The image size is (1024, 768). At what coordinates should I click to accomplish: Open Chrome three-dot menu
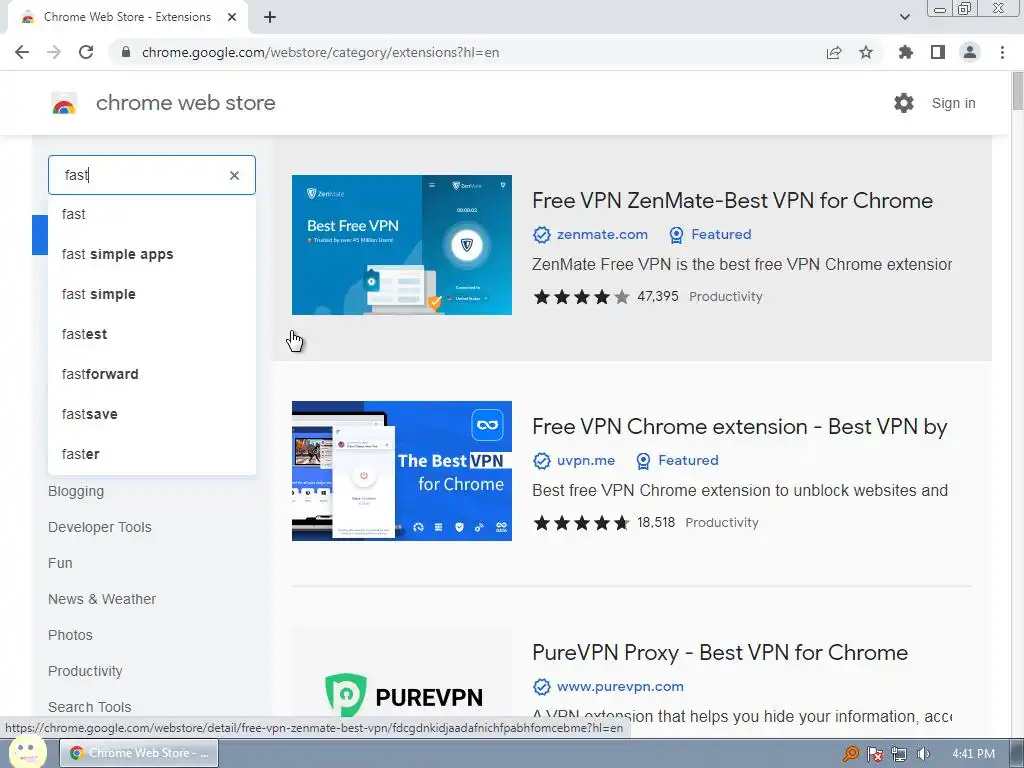point(1002,52)
